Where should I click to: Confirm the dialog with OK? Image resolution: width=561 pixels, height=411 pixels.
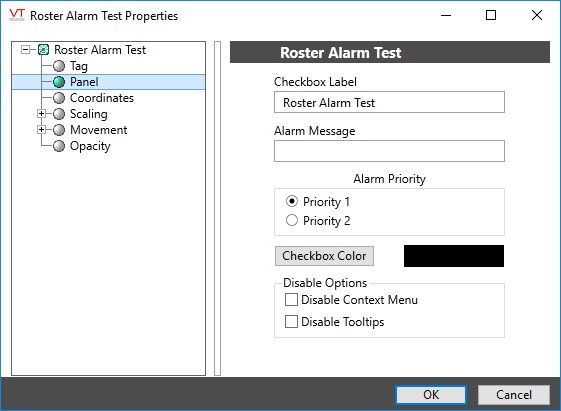point(431,395)
